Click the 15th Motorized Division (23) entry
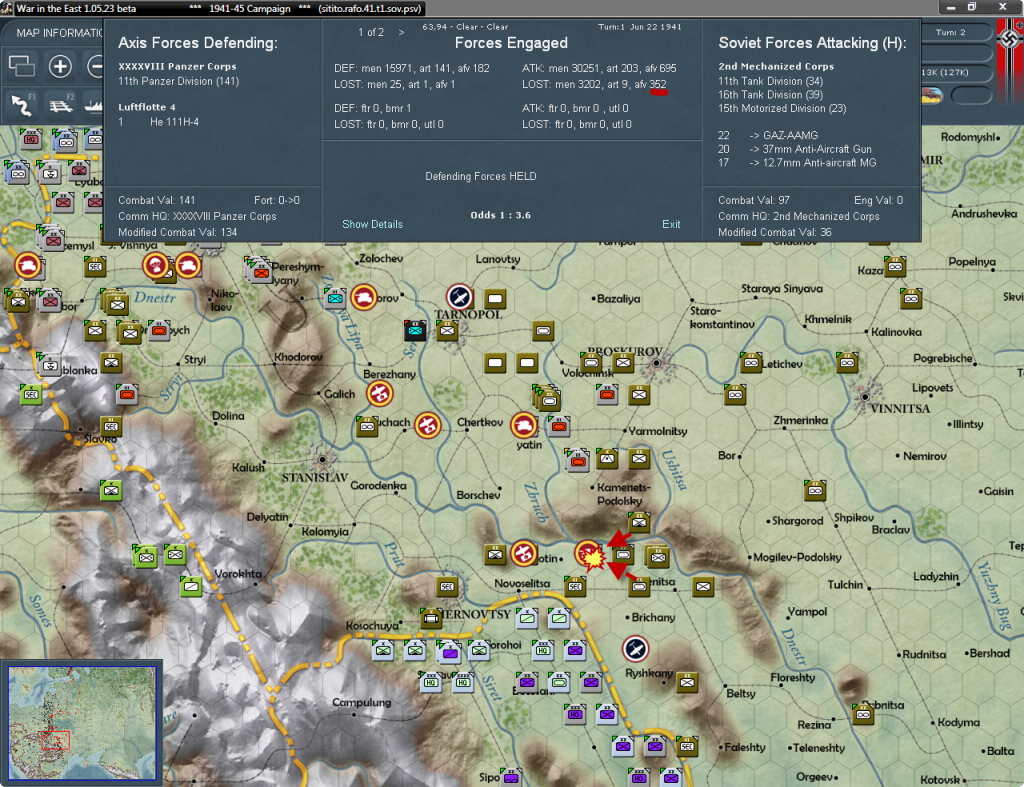 782,108
